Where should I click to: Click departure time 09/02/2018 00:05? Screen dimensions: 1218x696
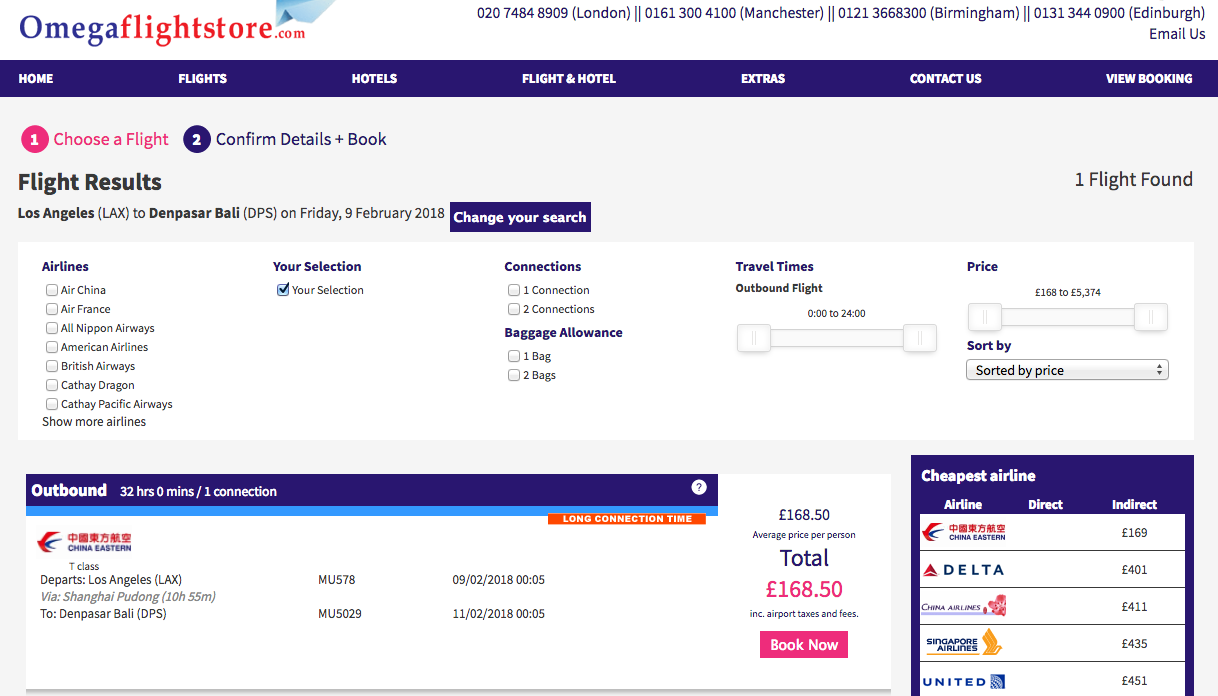[499, 580]
